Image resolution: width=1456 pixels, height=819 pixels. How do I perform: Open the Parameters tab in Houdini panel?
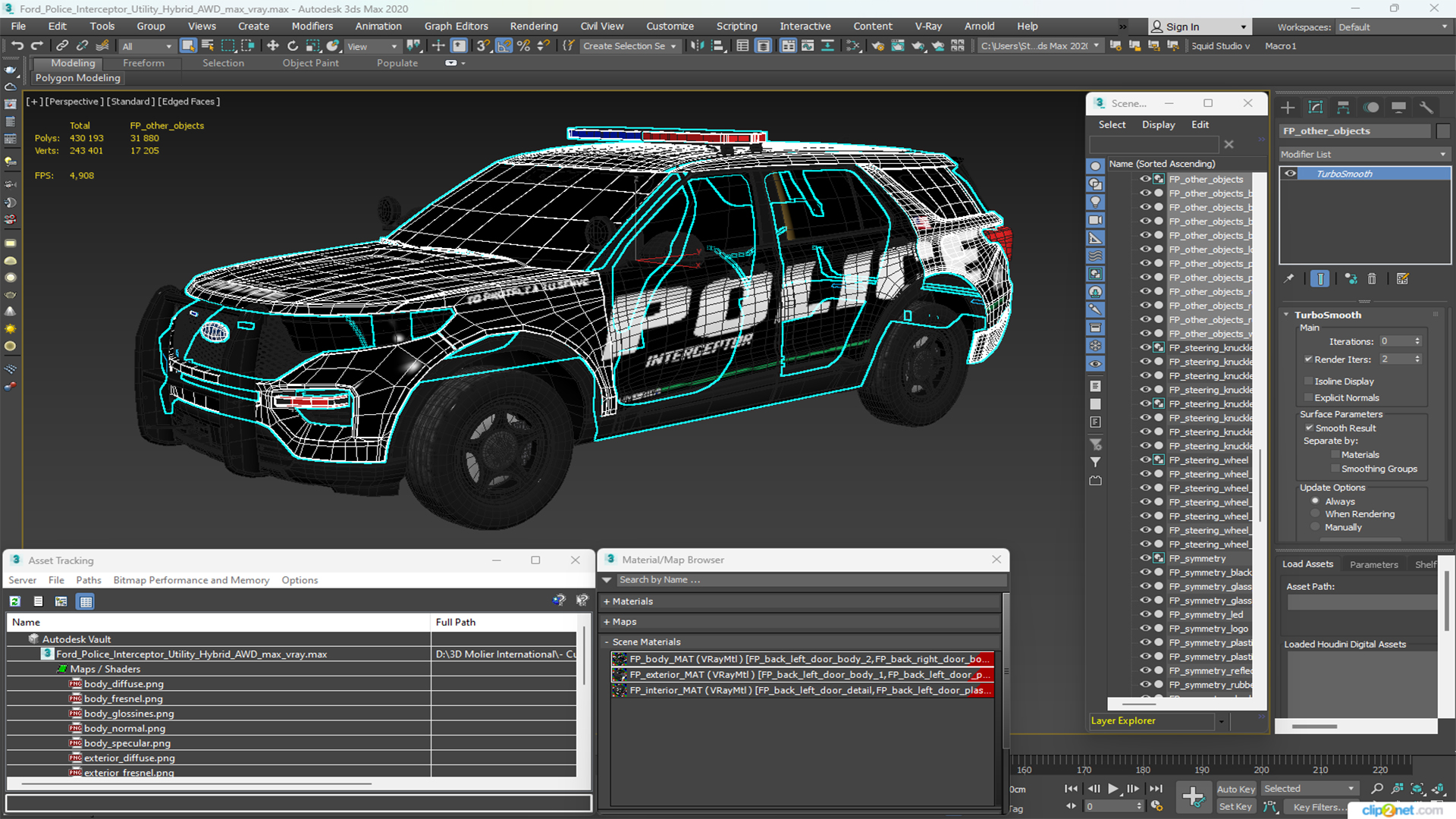[1373, 564]
